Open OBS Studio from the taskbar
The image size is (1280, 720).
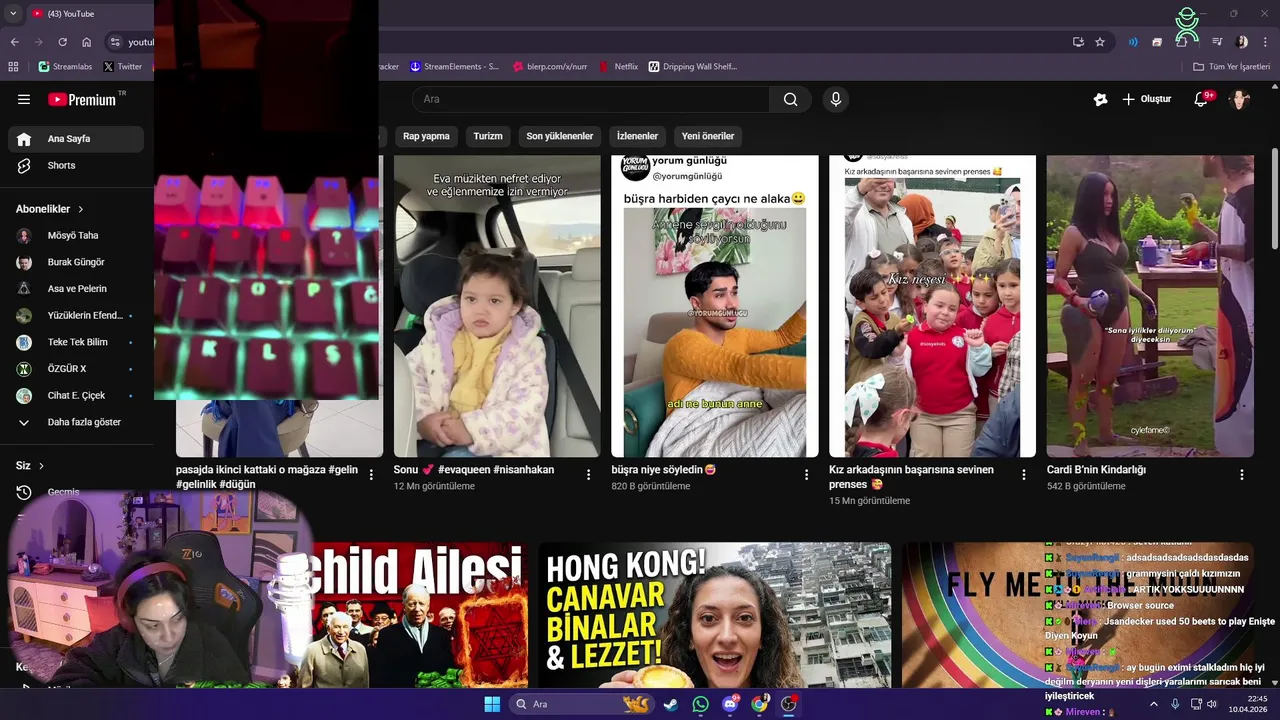pyautogui.click(x=789, y=704)
